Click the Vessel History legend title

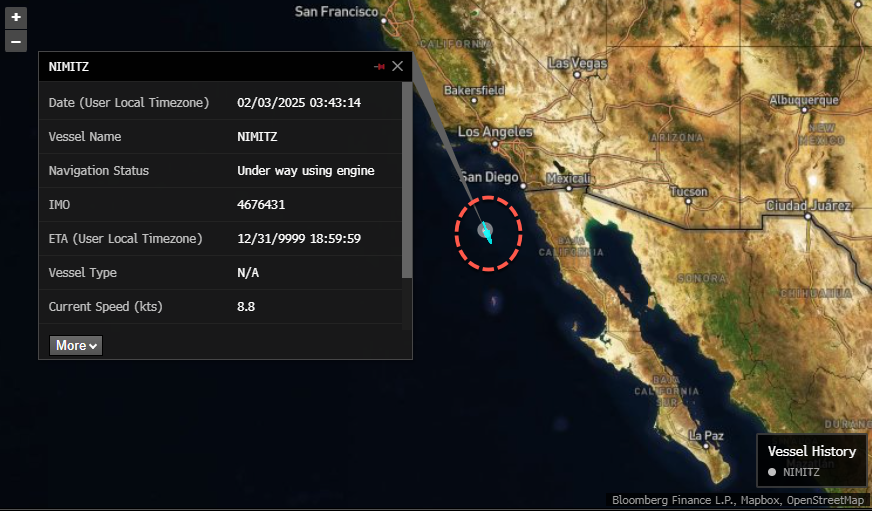(x=811, y=451)
